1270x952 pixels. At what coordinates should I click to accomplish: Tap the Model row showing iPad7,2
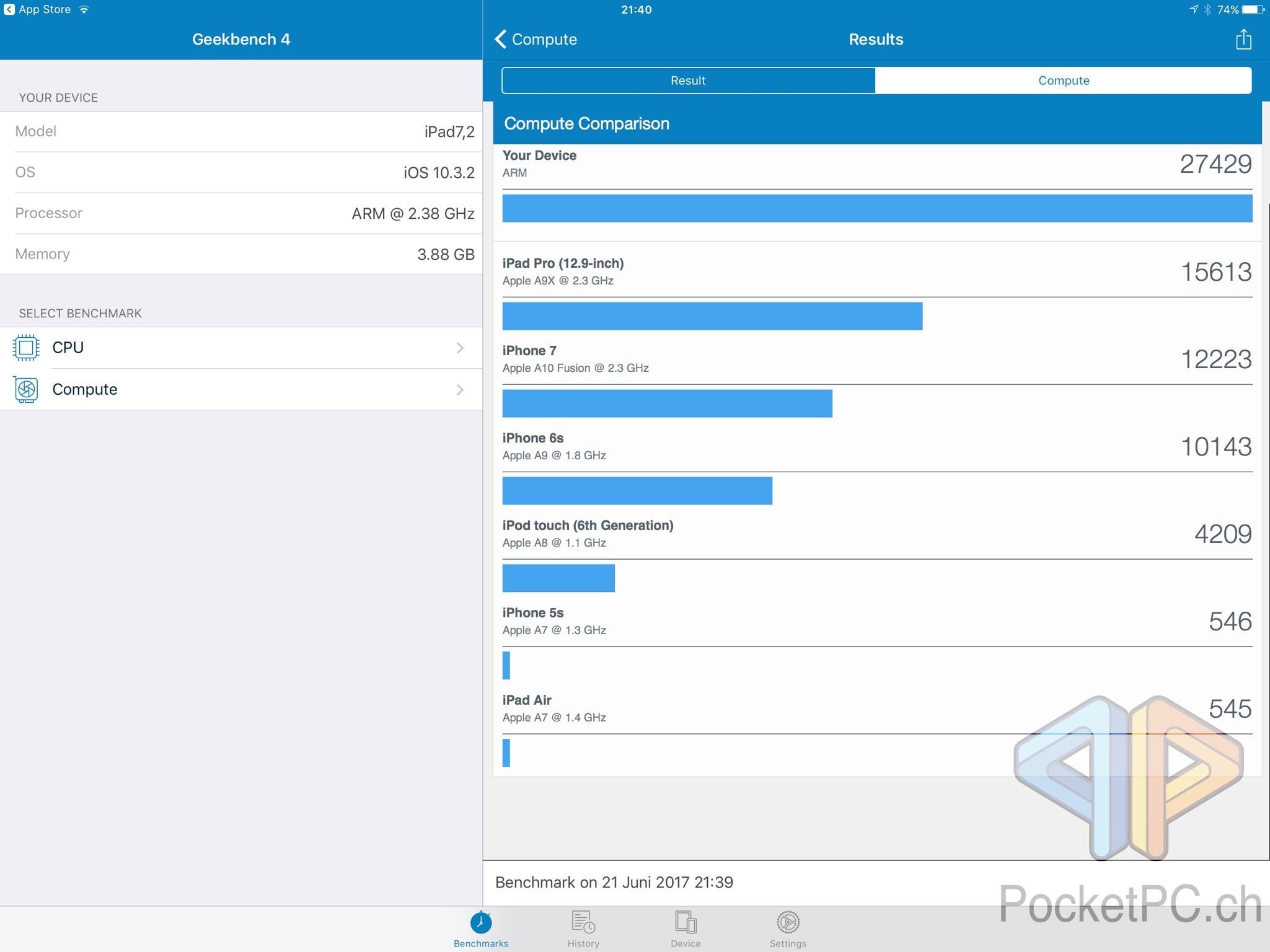[241, 131]
